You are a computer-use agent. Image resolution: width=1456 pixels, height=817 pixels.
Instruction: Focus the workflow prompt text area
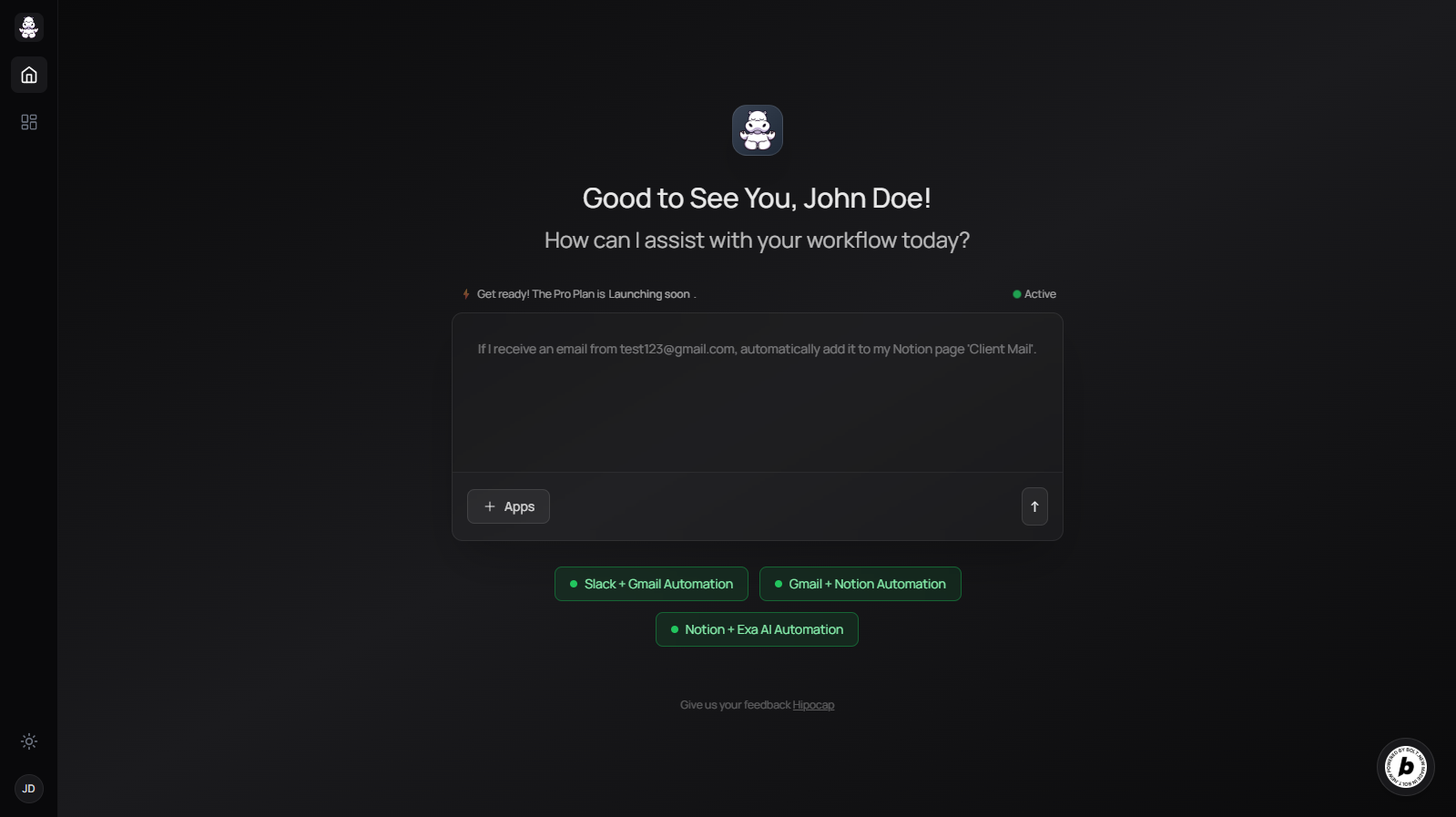pos(758,393)
